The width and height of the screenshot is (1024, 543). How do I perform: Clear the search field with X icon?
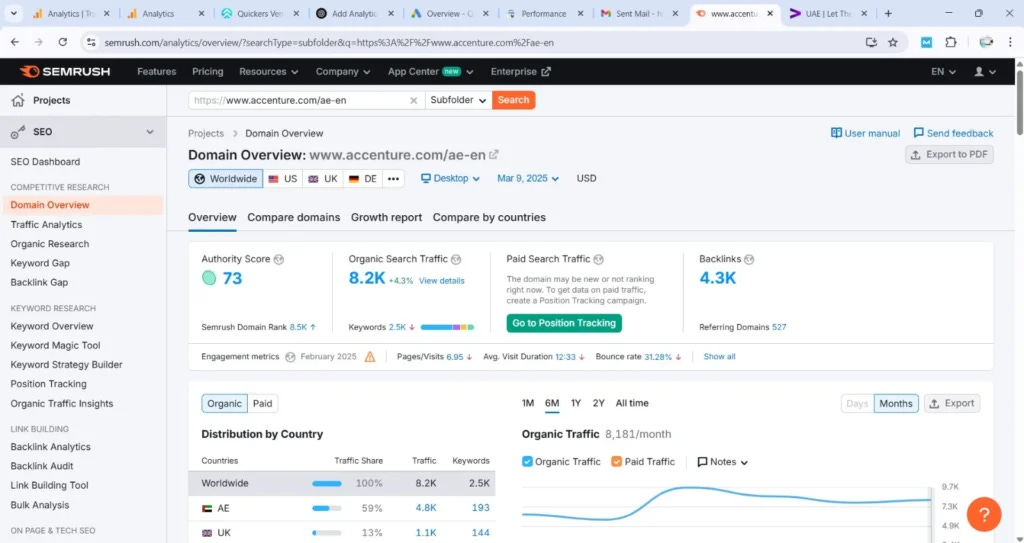pos(413,100)
